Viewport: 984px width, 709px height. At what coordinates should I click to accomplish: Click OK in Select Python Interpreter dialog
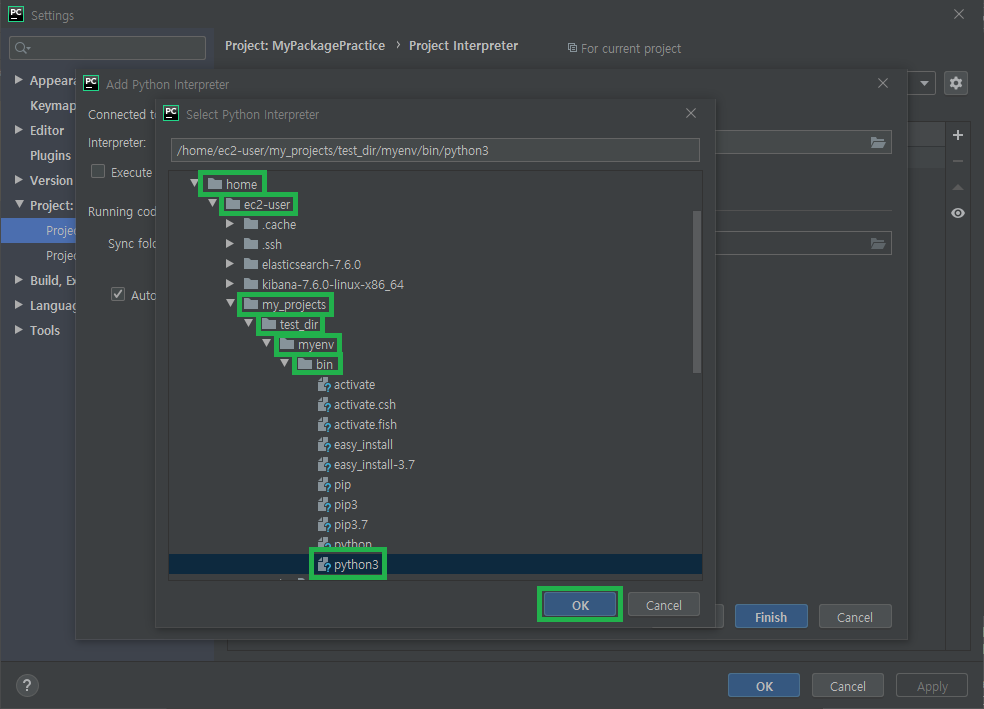pos(580,605)
